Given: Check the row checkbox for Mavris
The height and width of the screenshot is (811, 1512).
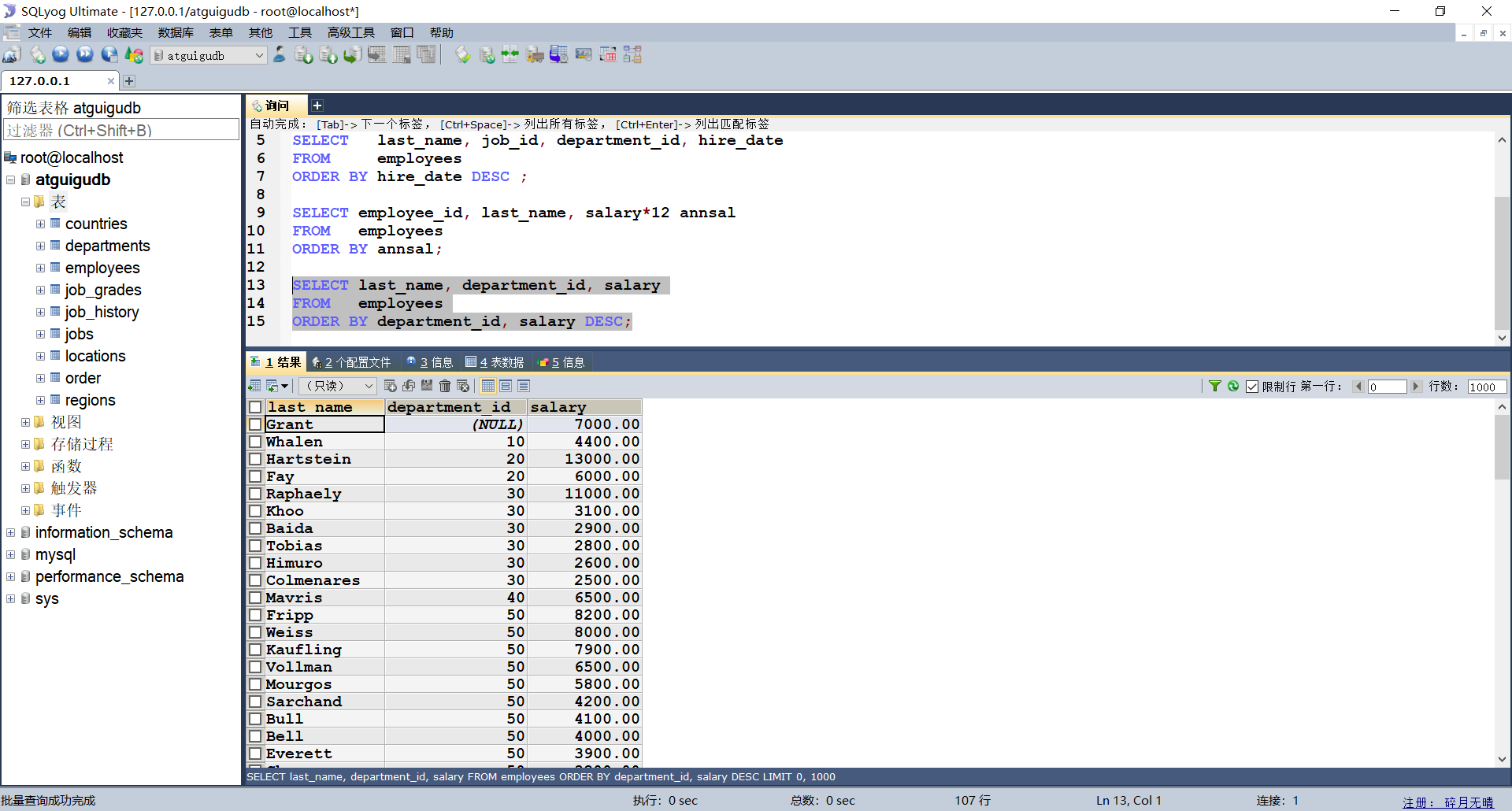Looking at the screenshot, I should (255, 598).
